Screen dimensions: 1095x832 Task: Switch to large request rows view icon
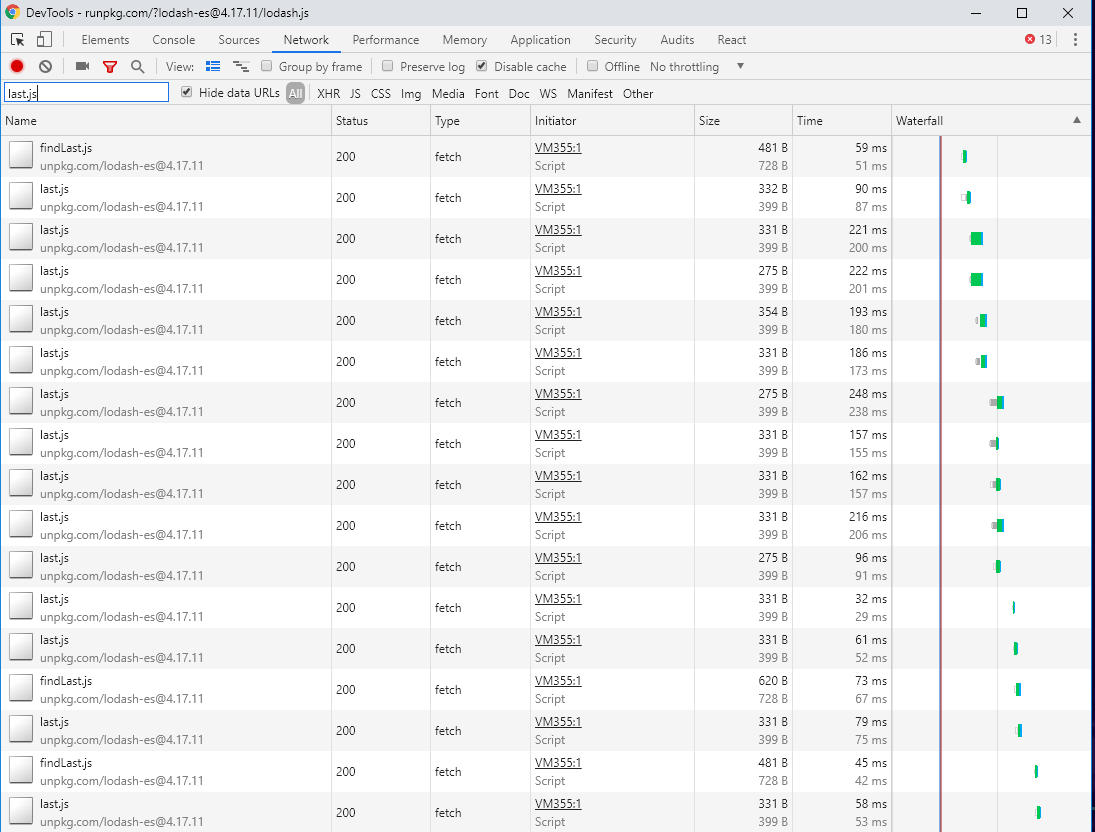click(x=213, y=66)
